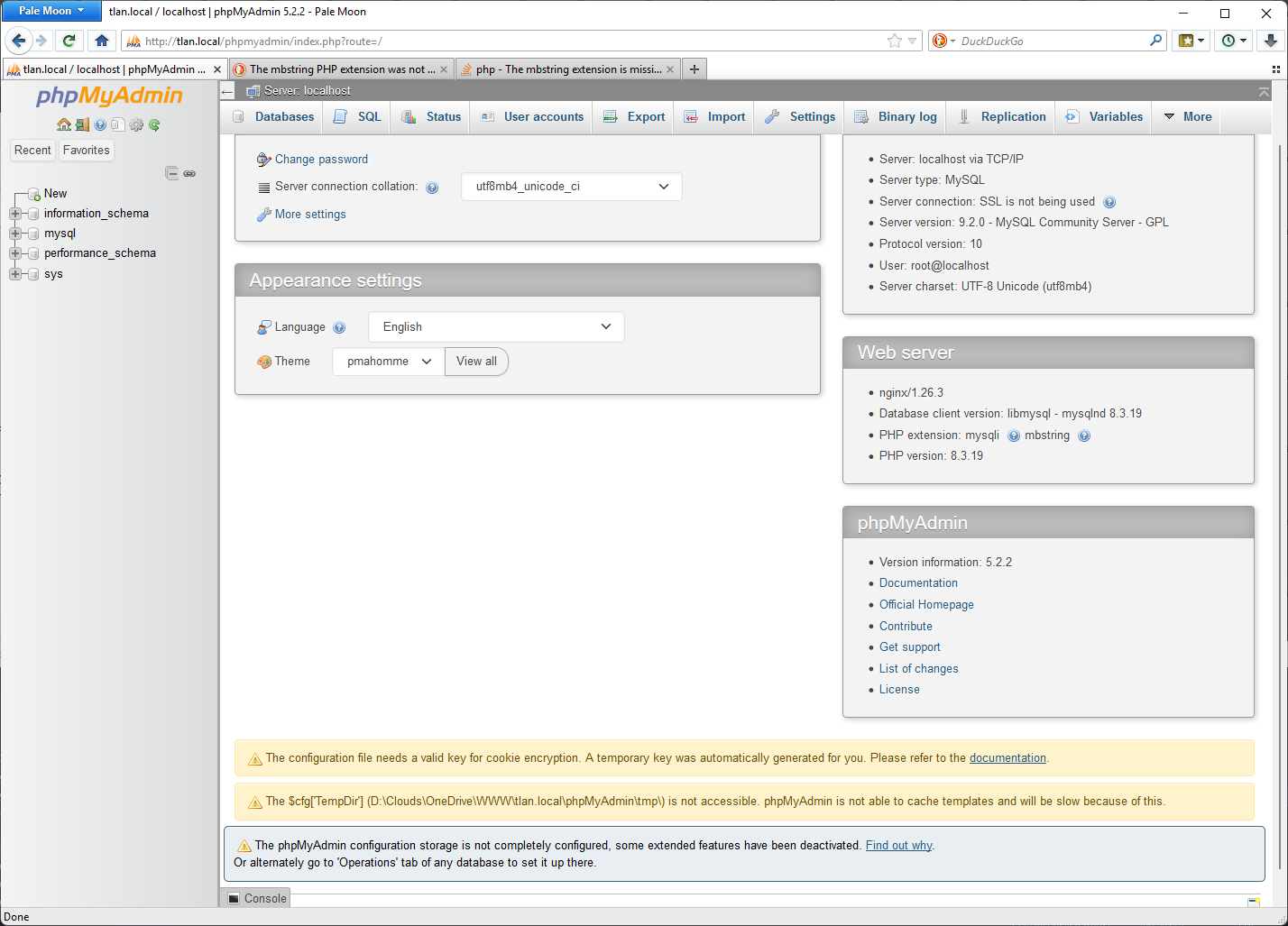Image resolution: width=1288 pixels, height=926 pixels.
Task: Click the browser Back arrow button
Action: click(x=18, y=41)
